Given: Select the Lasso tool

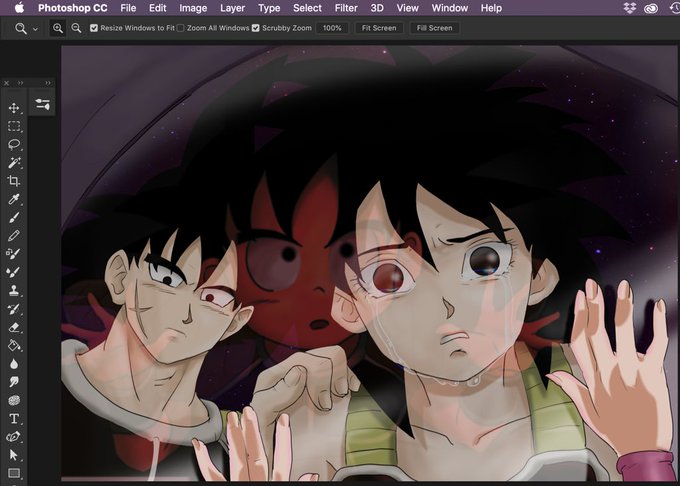Looking at the screenshot, I should tap(14, 144).
